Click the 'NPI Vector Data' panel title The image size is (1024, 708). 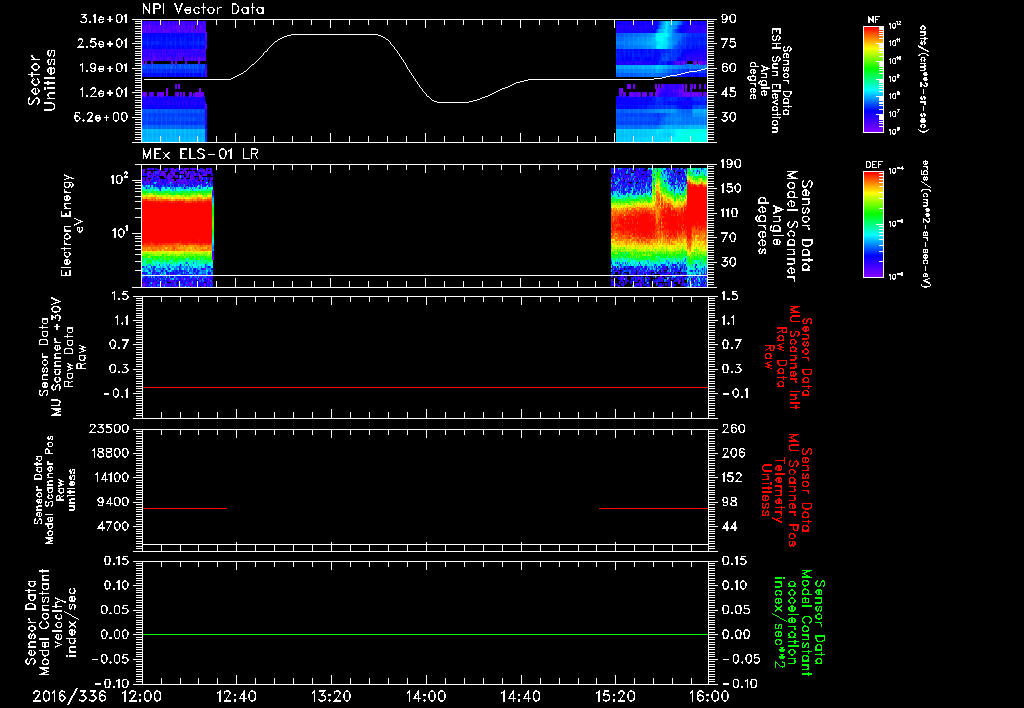pos(203,9)
